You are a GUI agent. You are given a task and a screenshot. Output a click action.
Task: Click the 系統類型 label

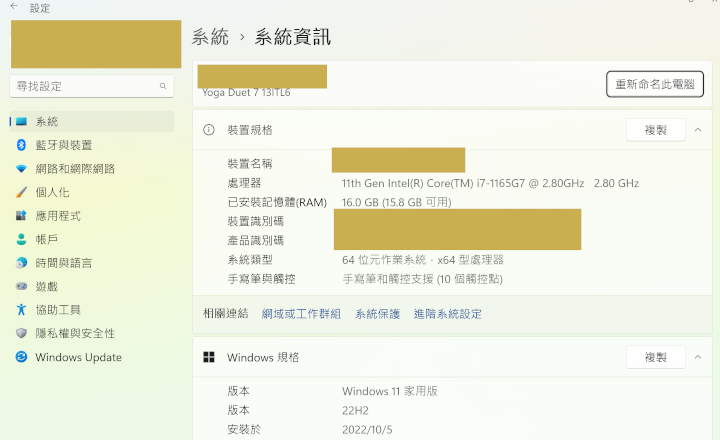250,260
